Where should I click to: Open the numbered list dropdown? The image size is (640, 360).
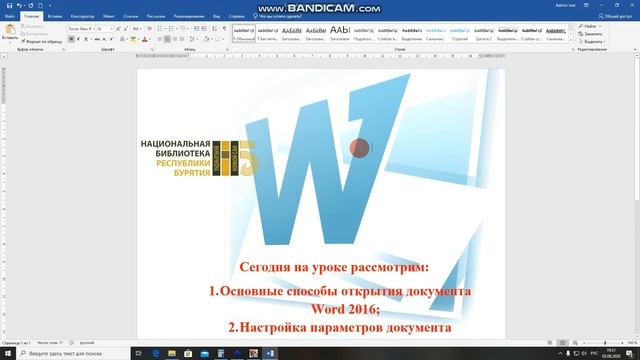point(176,29)
